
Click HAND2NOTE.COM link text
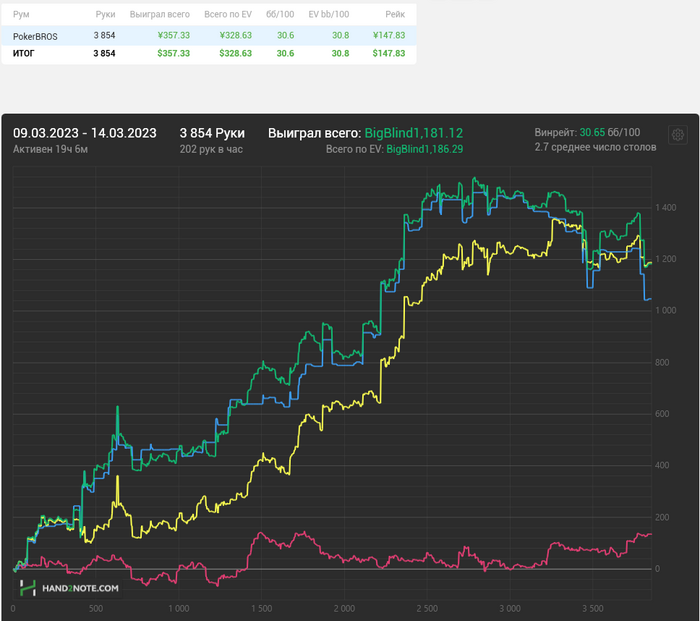80,588
